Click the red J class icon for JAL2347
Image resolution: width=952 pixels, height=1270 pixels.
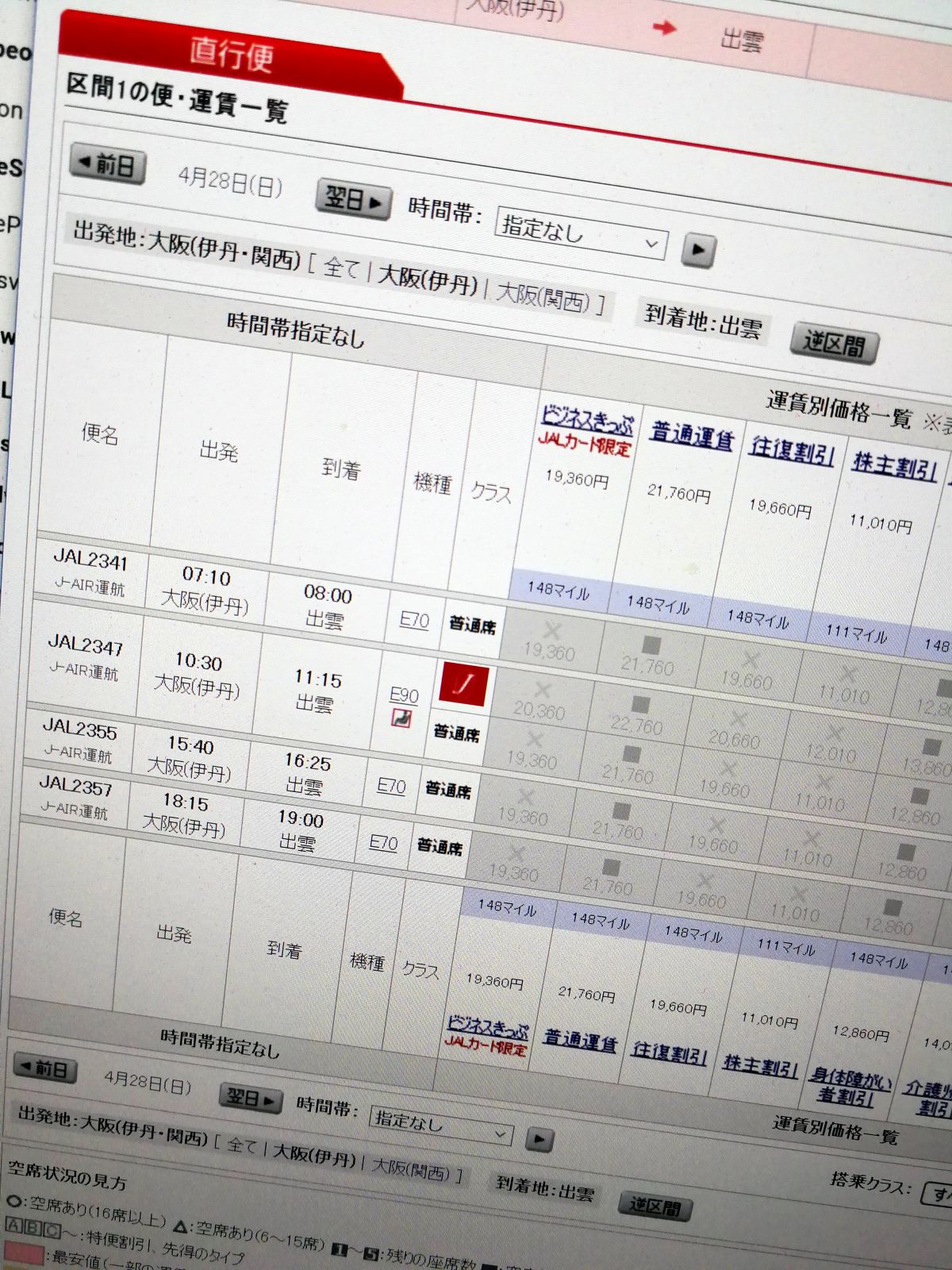click(x=463, y=684)
